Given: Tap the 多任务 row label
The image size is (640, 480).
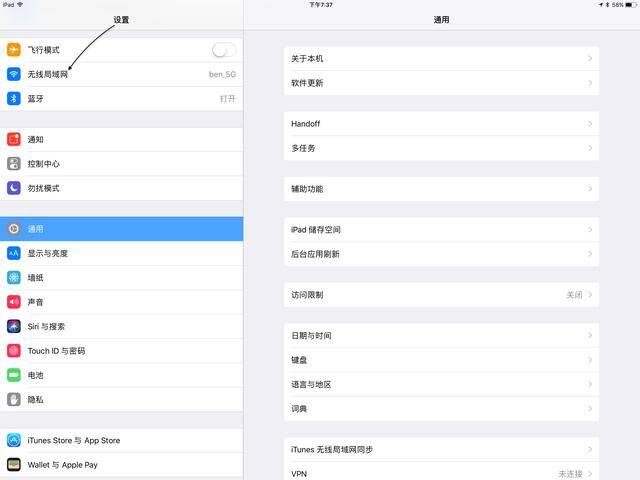Looking at the screenshot, I should pos(303,148).
